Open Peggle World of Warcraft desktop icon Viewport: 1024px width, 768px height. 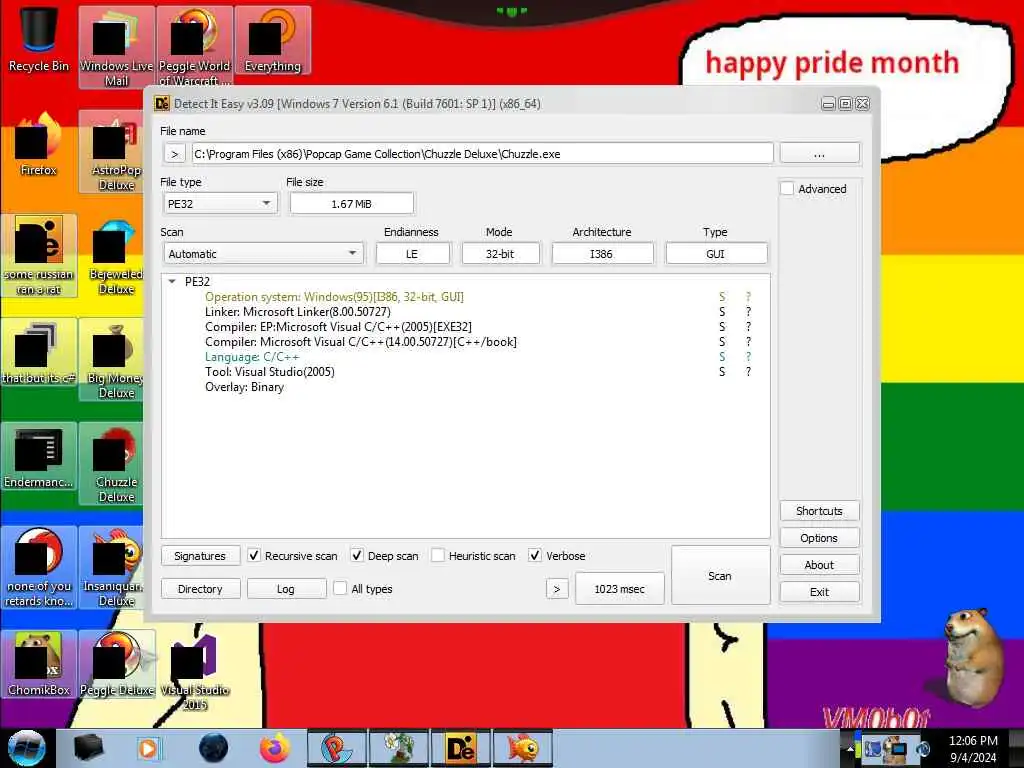pos(195,47)
